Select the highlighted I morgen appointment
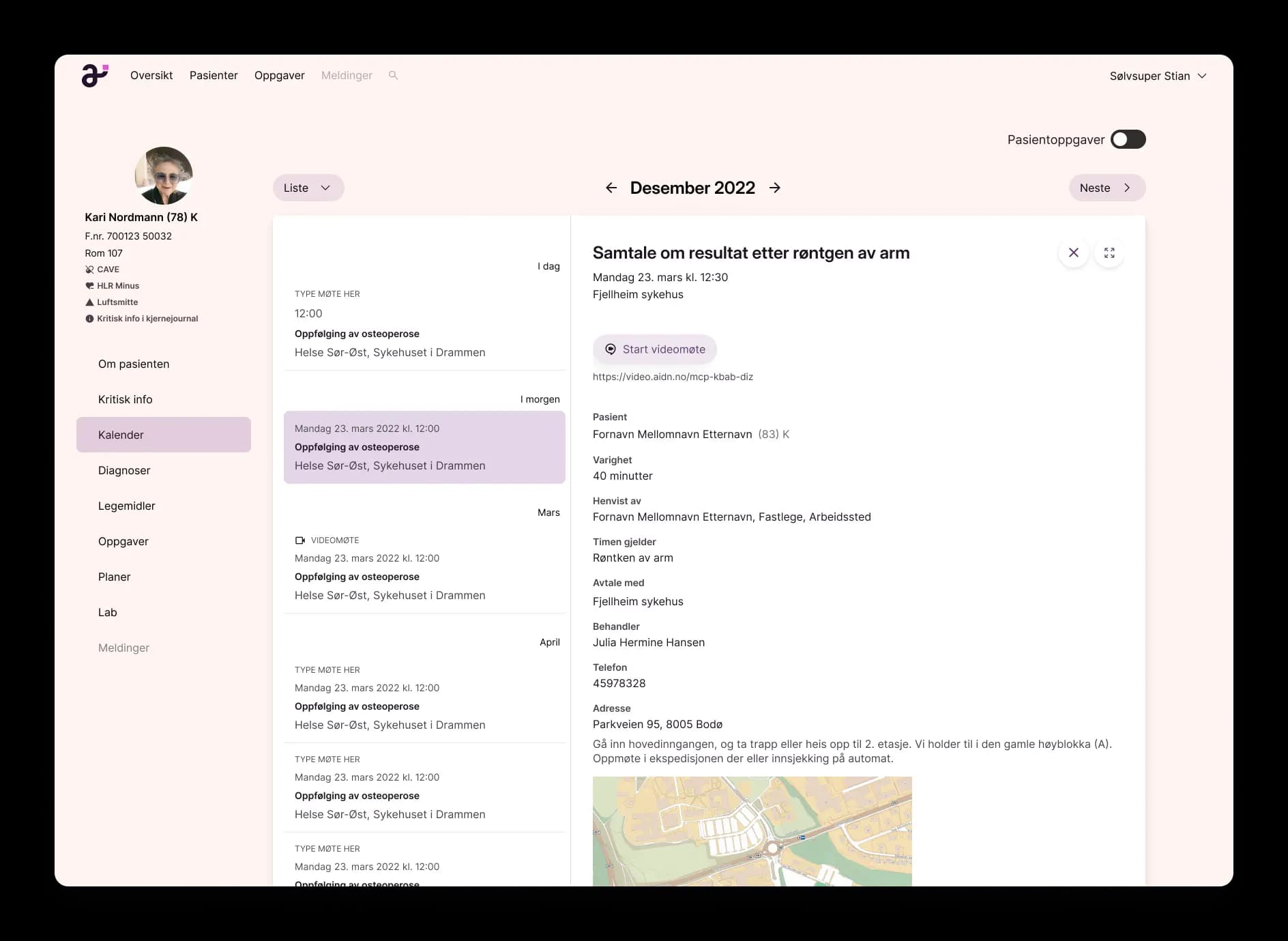Screen dimensions: 1288x941 pyautogui.click(x=424, y=447)
